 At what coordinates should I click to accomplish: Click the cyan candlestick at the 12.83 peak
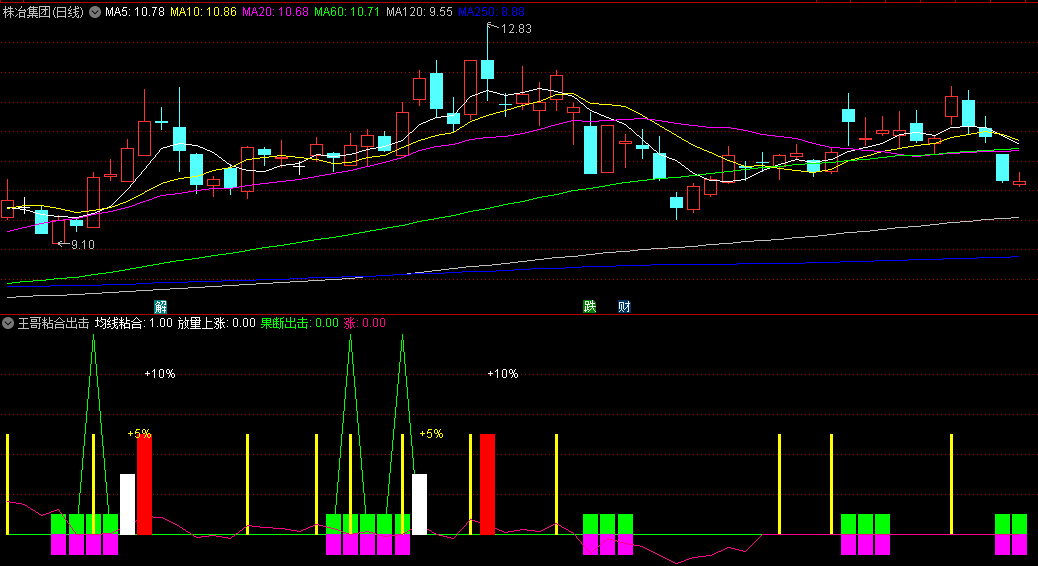(x=487, y=70)
